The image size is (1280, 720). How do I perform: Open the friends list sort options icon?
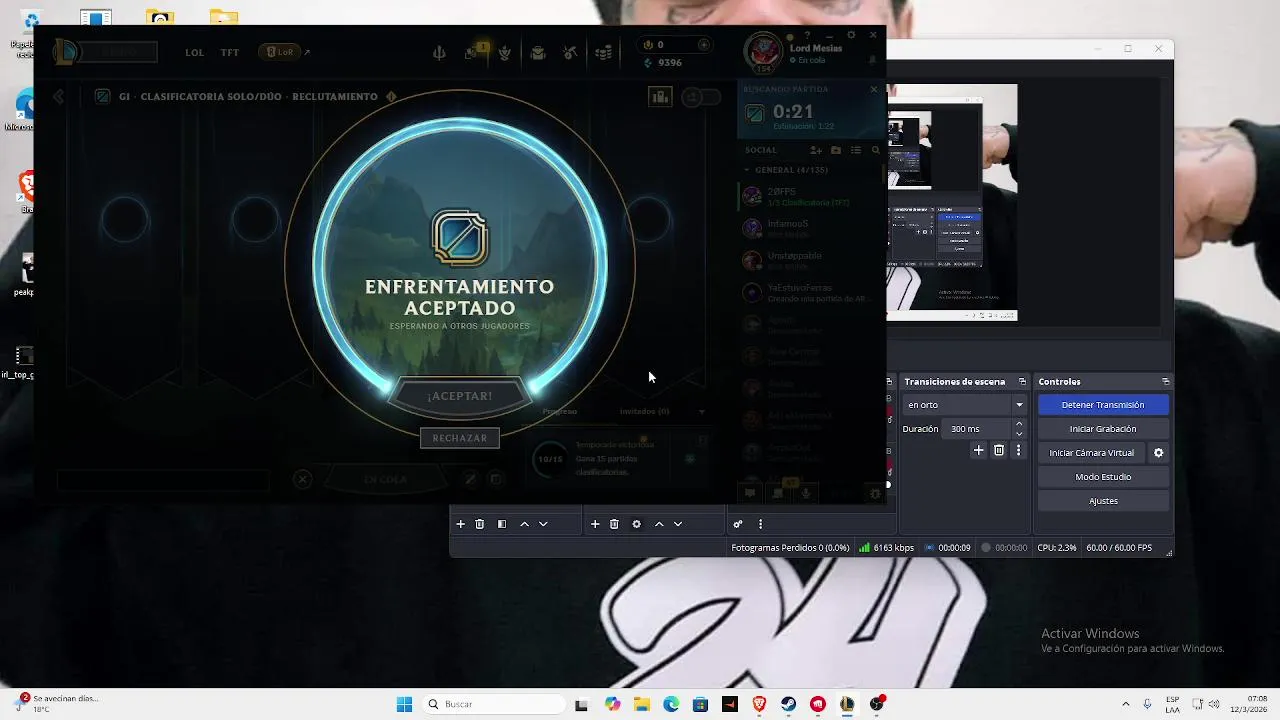point(856,150)
